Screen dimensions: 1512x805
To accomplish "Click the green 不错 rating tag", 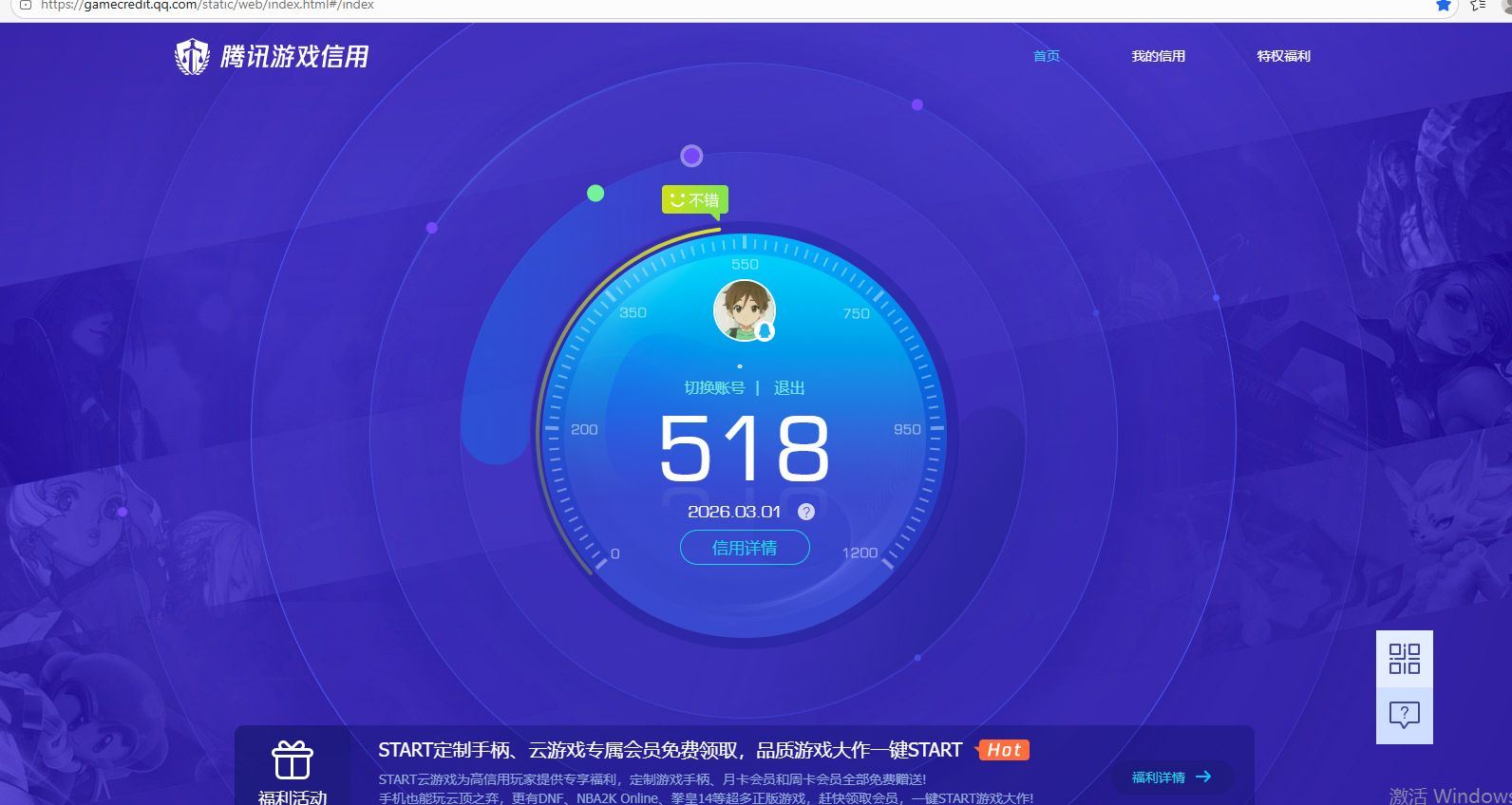I will 695,200.
